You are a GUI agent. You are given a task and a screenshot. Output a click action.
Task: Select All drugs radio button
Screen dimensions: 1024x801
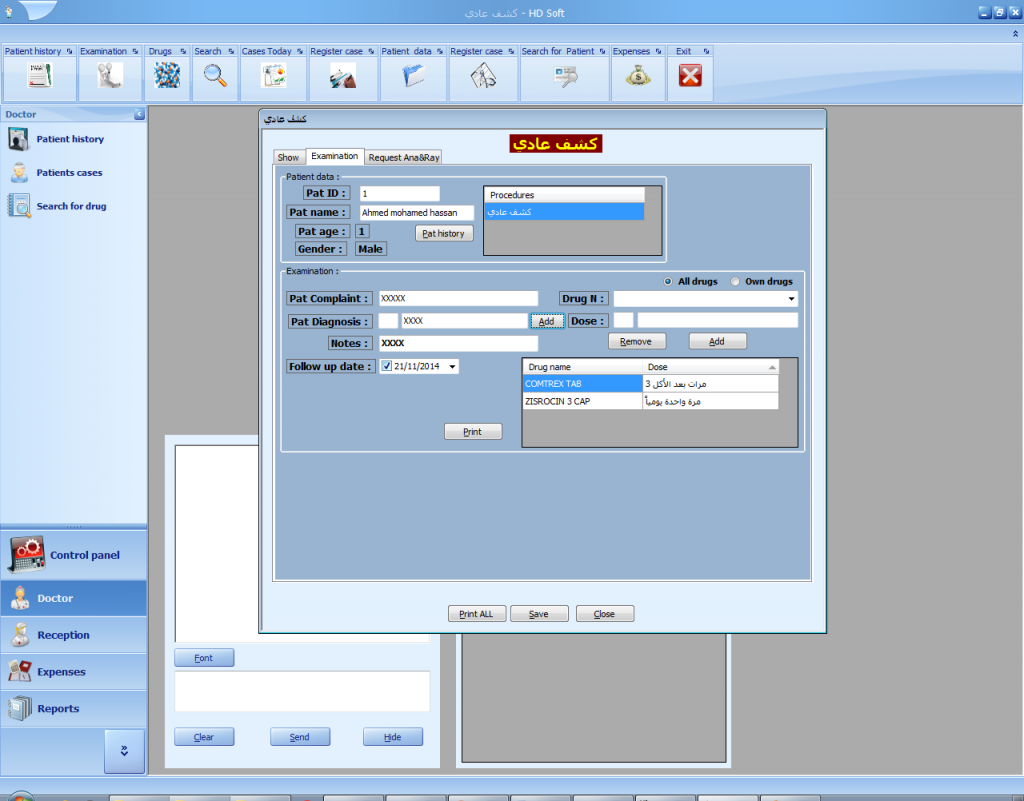667,281
